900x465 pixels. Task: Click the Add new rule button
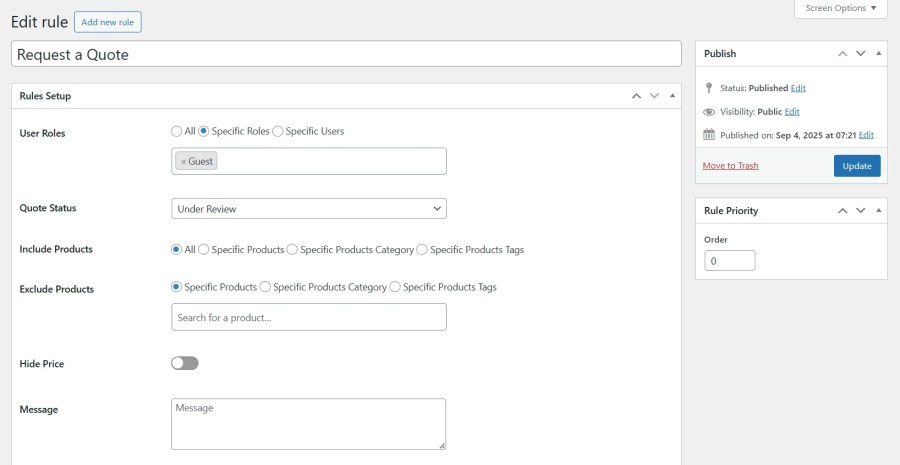pyautogui.click(x=108, y=22)
